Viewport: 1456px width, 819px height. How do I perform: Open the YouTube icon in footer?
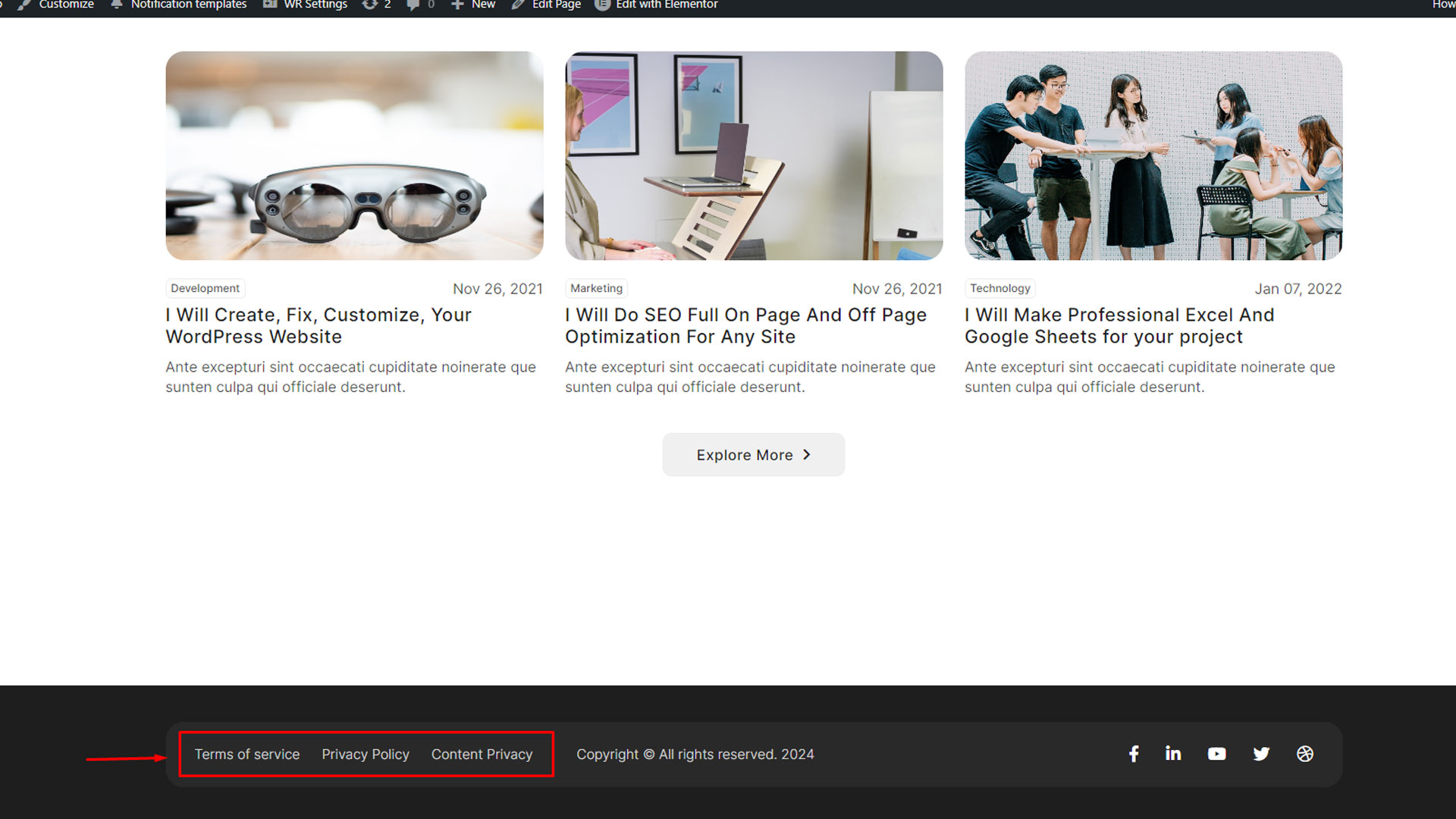click(x=1216, y=754)
